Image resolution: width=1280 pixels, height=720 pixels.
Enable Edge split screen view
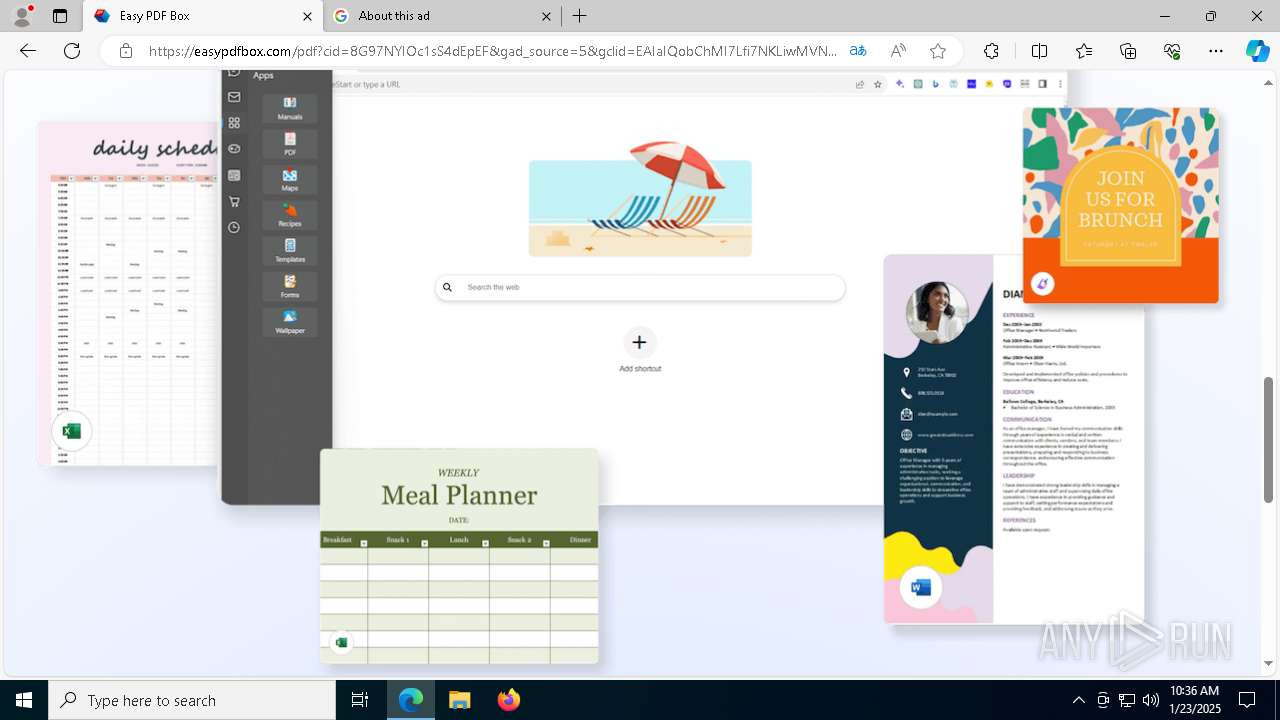click(x=1039, y=51)
